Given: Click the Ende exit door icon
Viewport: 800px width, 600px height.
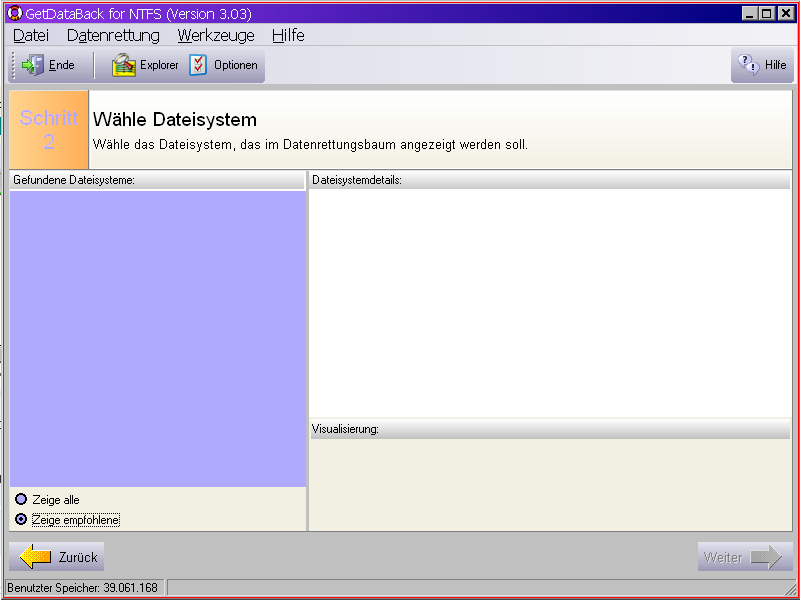Looking at the screenshot, I should 33,65.
